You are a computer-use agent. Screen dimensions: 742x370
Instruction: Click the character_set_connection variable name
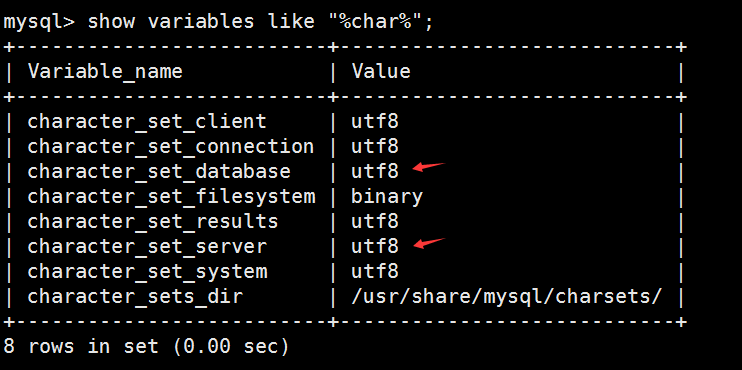point(171,147)
